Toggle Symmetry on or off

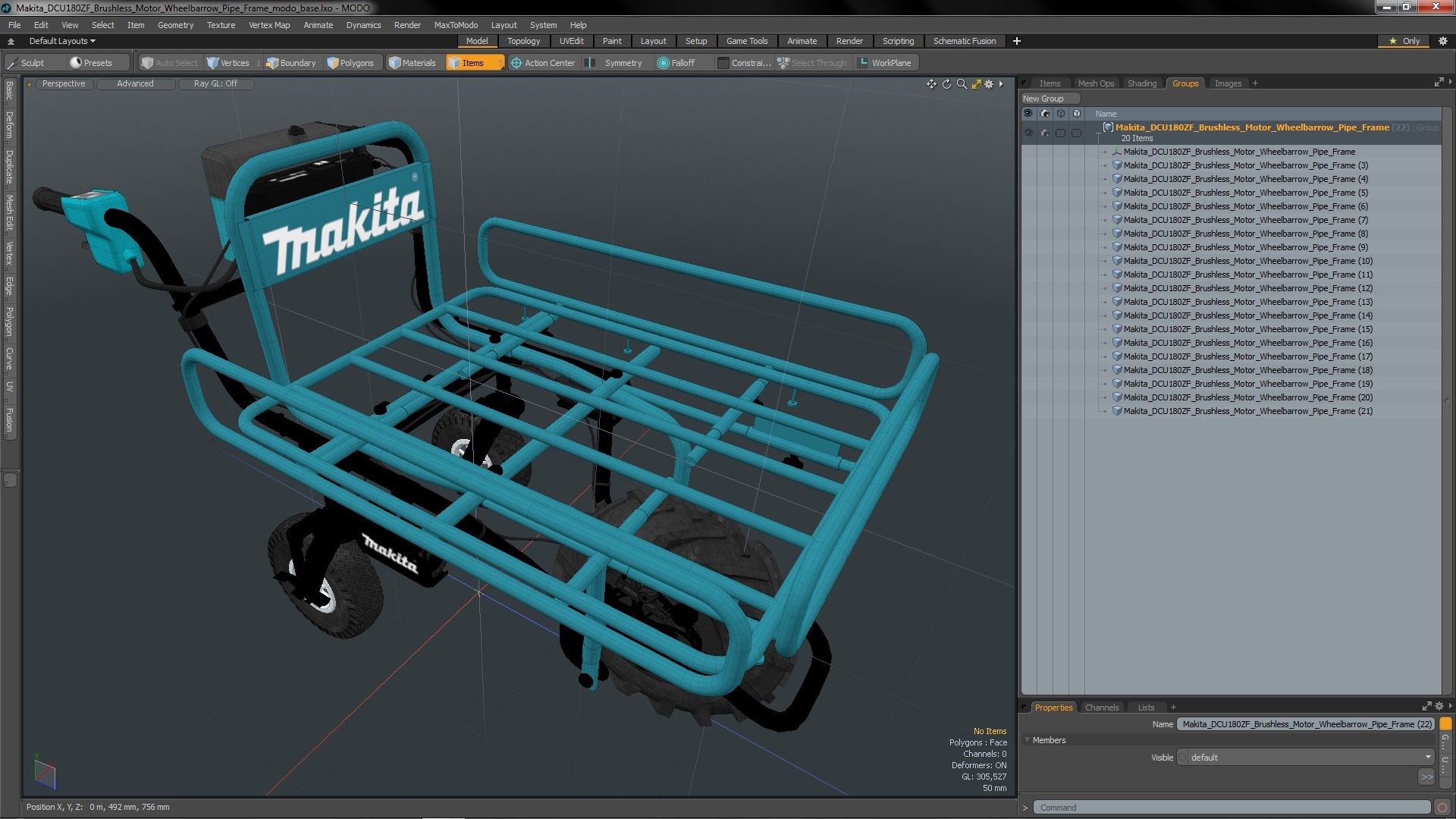pos(617,63)
